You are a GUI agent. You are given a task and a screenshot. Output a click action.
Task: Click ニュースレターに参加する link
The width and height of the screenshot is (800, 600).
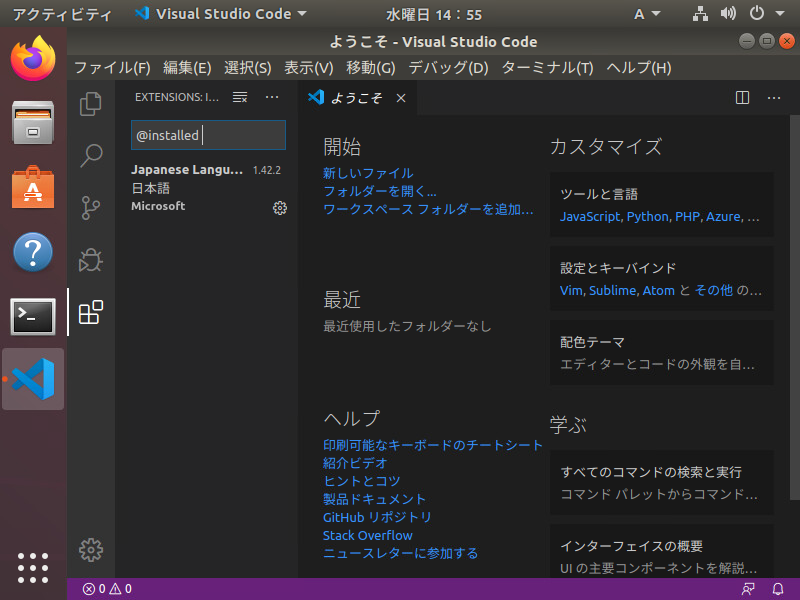point(401,554)
